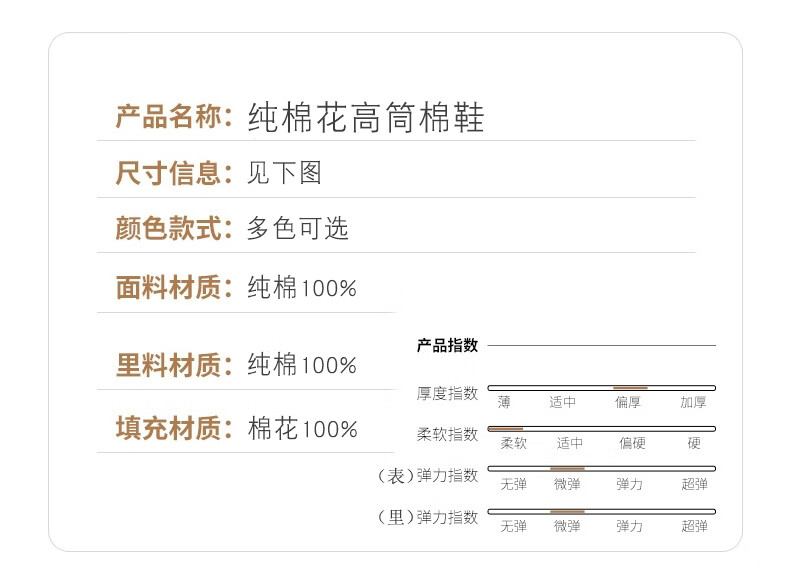The width and height of the screenshot is (790, 576).
Task: Select 超弹 in the outer (表) elasticity row
Action: (694, 484)
